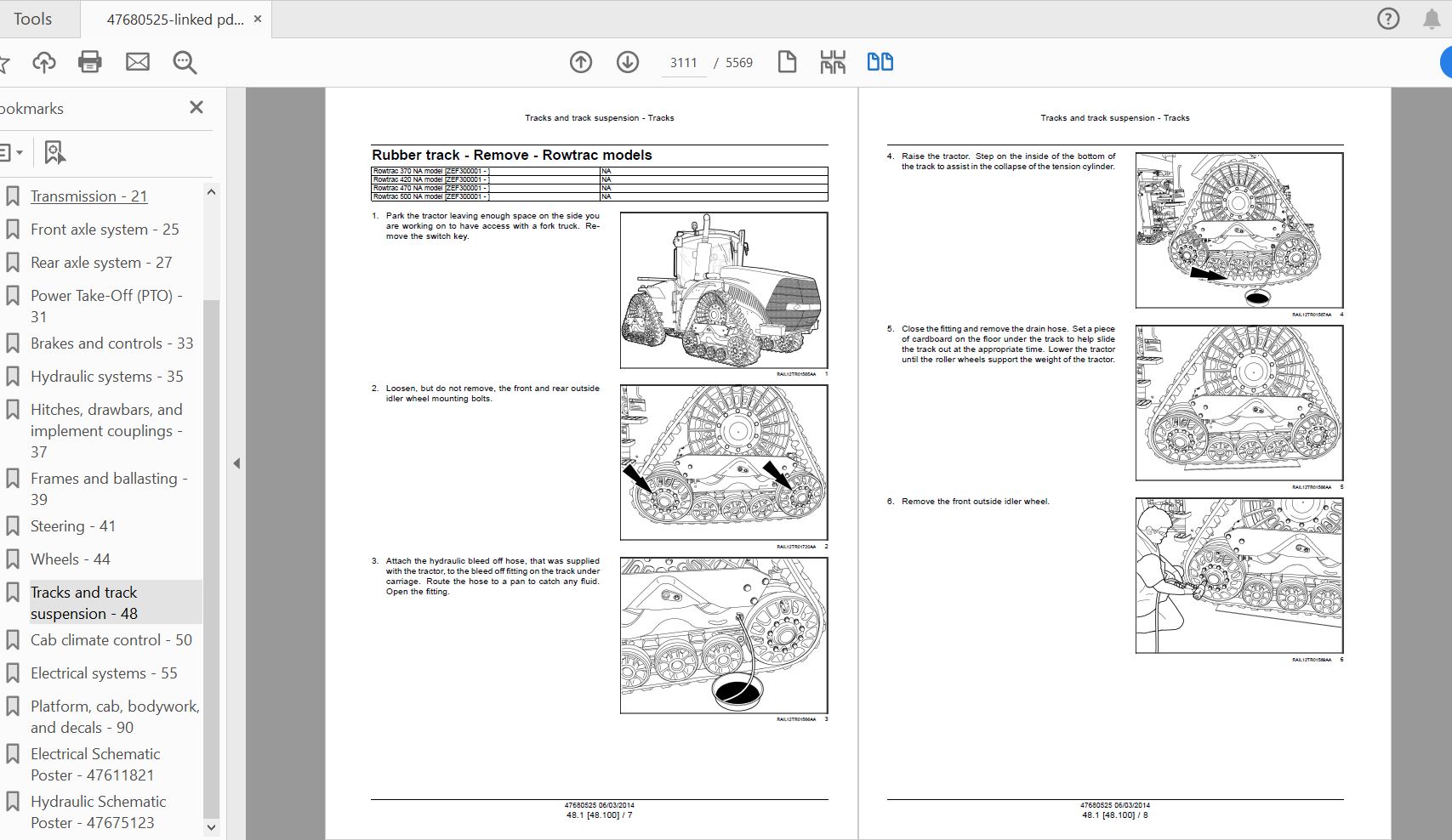Print the document

point(89,62)
